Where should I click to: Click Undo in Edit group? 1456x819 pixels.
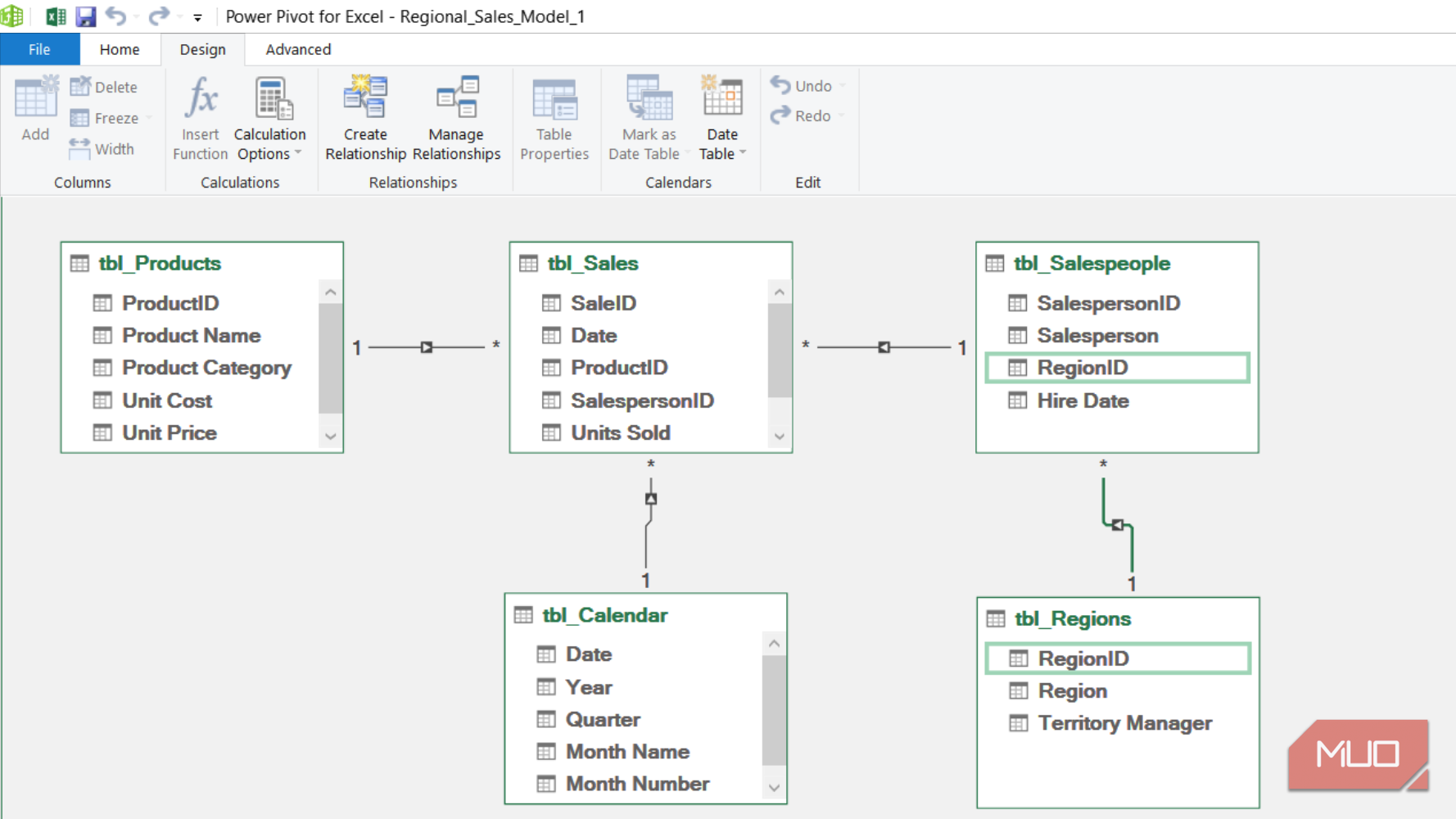coord(802,85)
